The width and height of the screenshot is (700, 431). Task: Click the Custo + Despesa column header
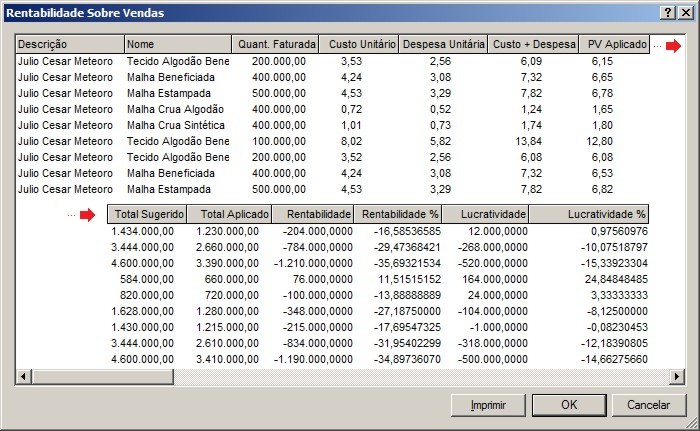(534, 45)
